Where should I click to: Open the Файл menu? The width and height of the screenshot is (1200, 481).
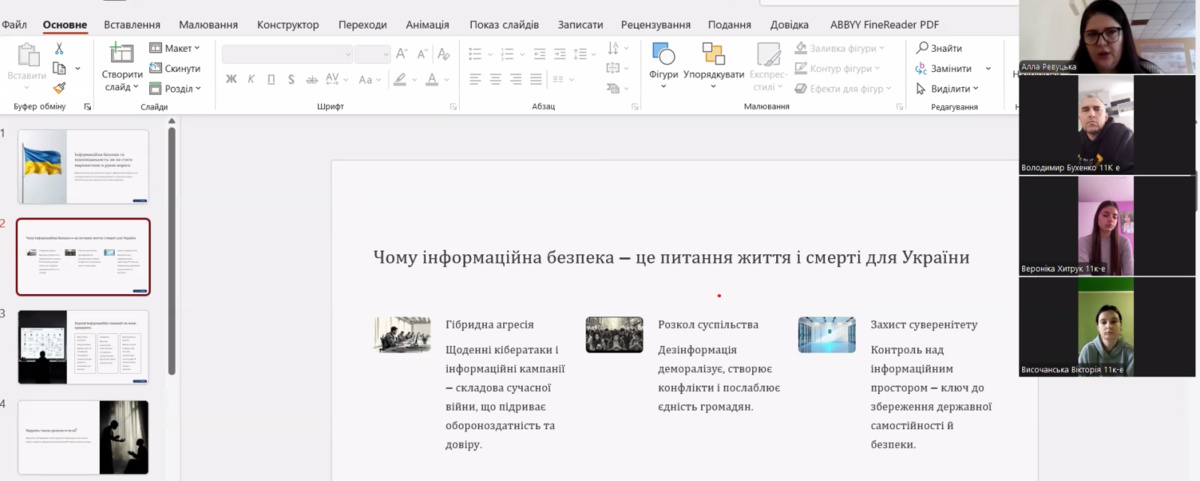tap(14, 24)
